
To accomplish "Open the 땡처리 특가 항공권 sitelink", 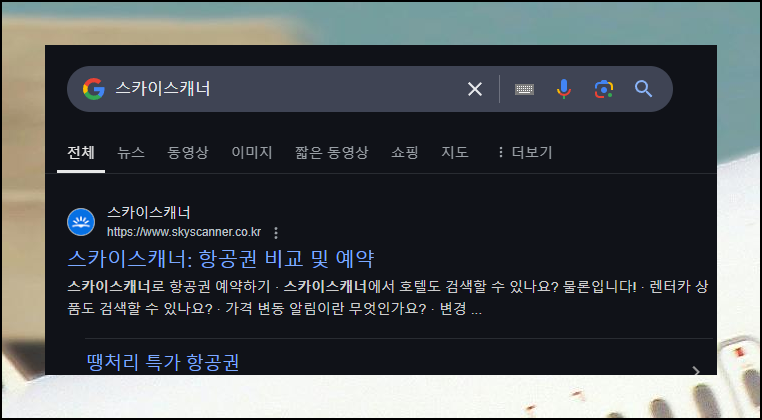I will click(163, 363).
